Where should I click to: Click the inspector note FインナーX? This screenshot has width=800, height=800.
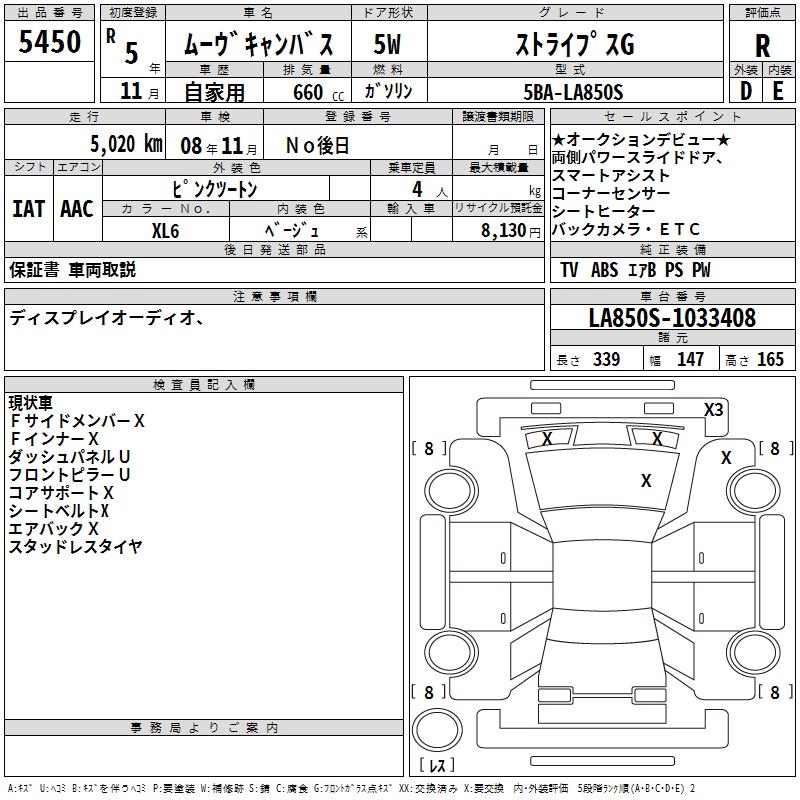tap(54, 438)
